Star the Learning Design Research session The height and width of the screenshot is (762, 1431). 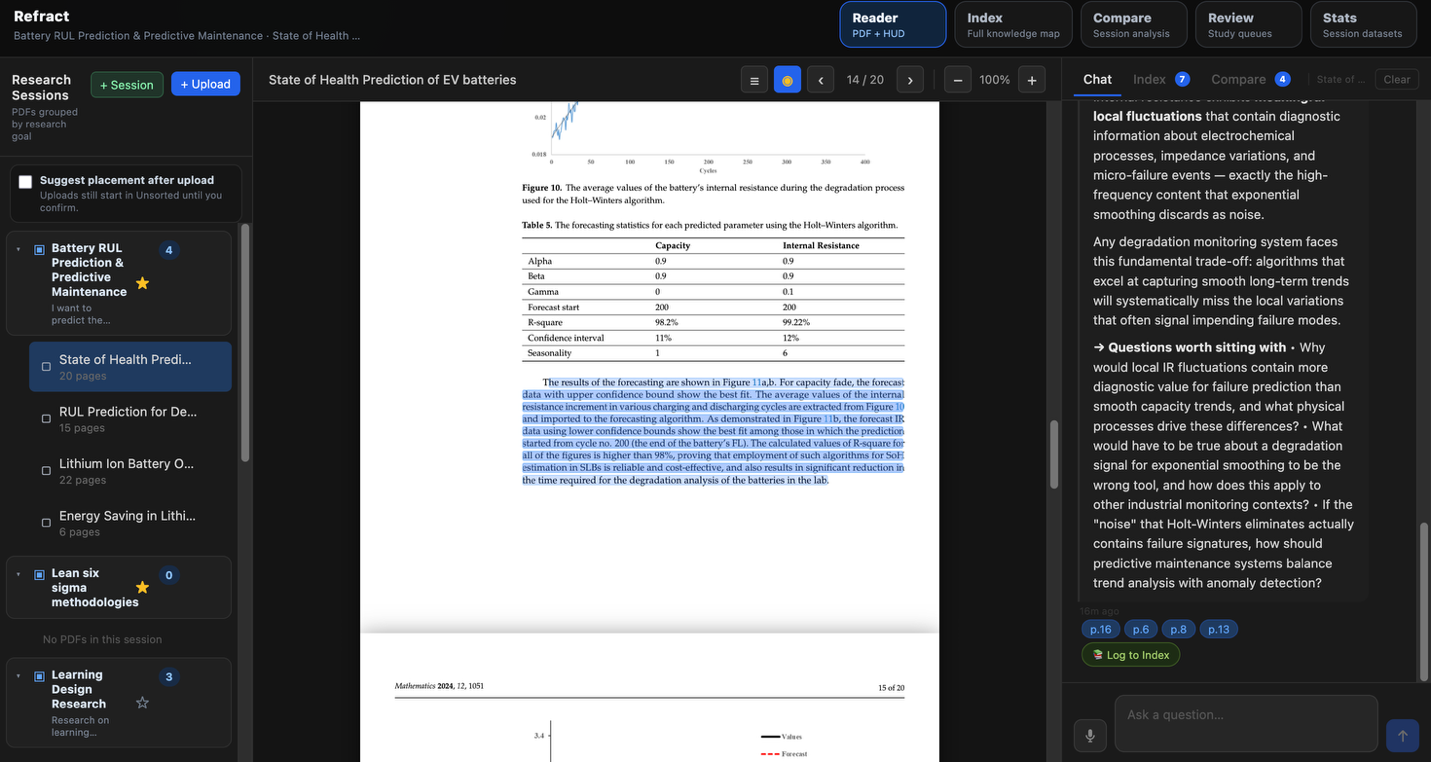(x=142, y=703)
